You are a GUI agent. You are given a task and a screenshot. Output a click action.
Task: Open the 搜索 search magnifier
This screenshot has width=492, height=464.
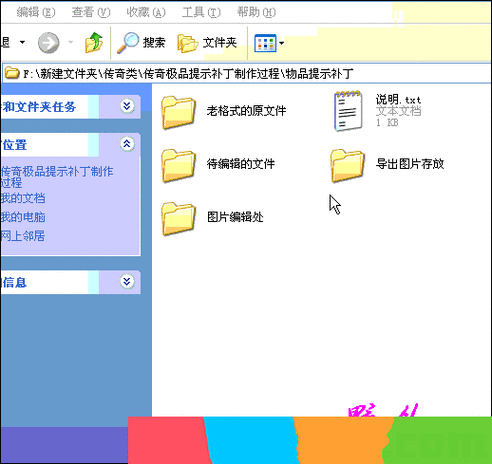(128, 42)
